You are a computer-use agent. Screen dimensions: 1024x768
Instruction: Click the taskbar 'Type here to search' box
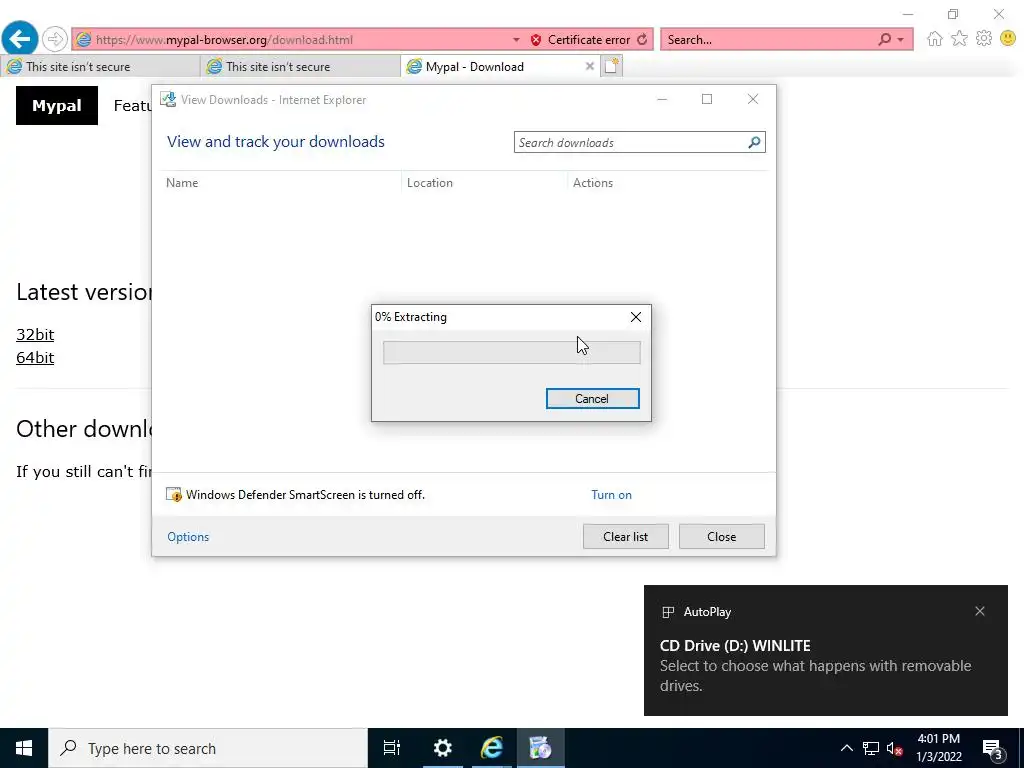click(x=208, y=748)
